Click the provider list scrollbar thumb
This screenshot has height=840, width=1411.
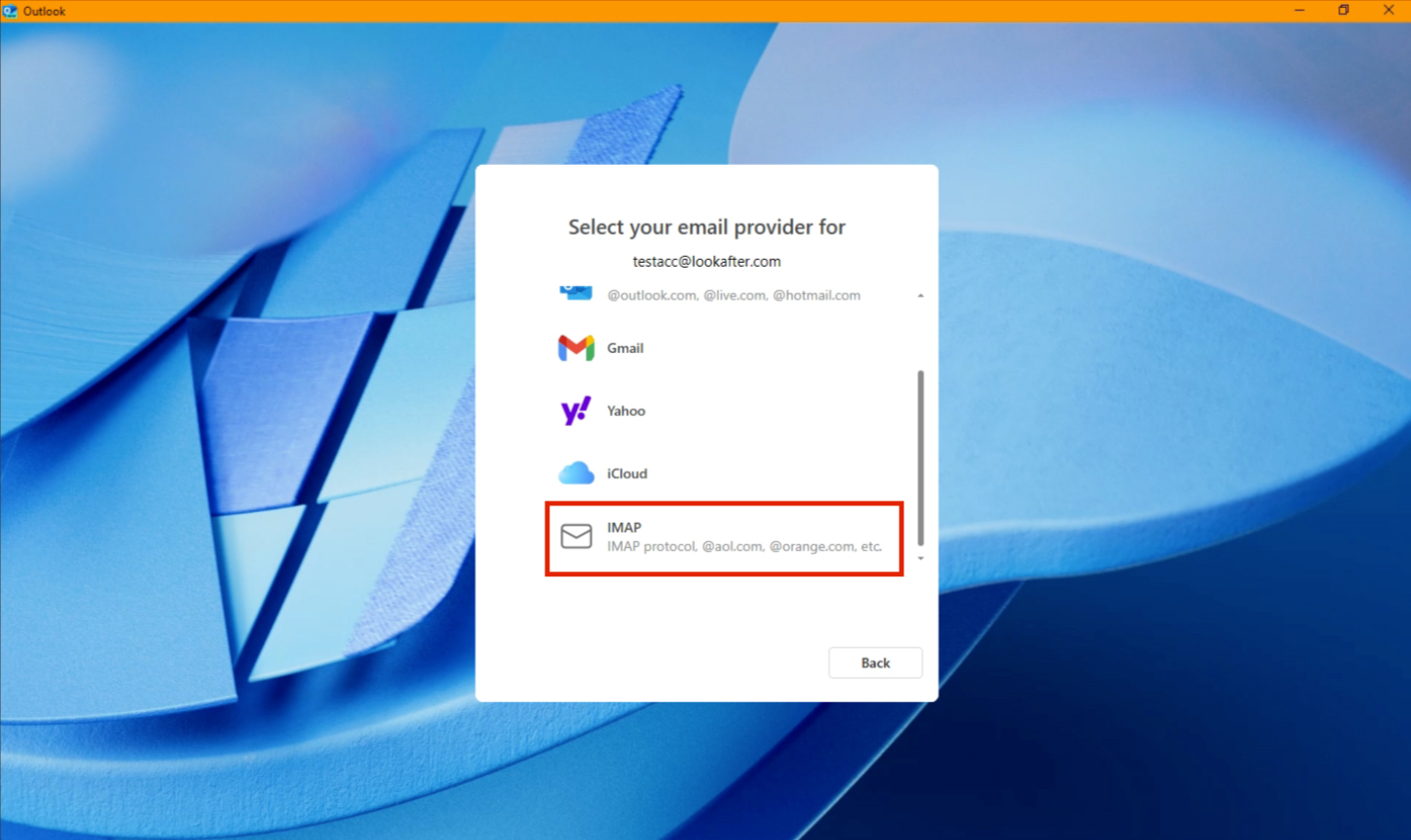pyautogui.click(x=920, y=458)
